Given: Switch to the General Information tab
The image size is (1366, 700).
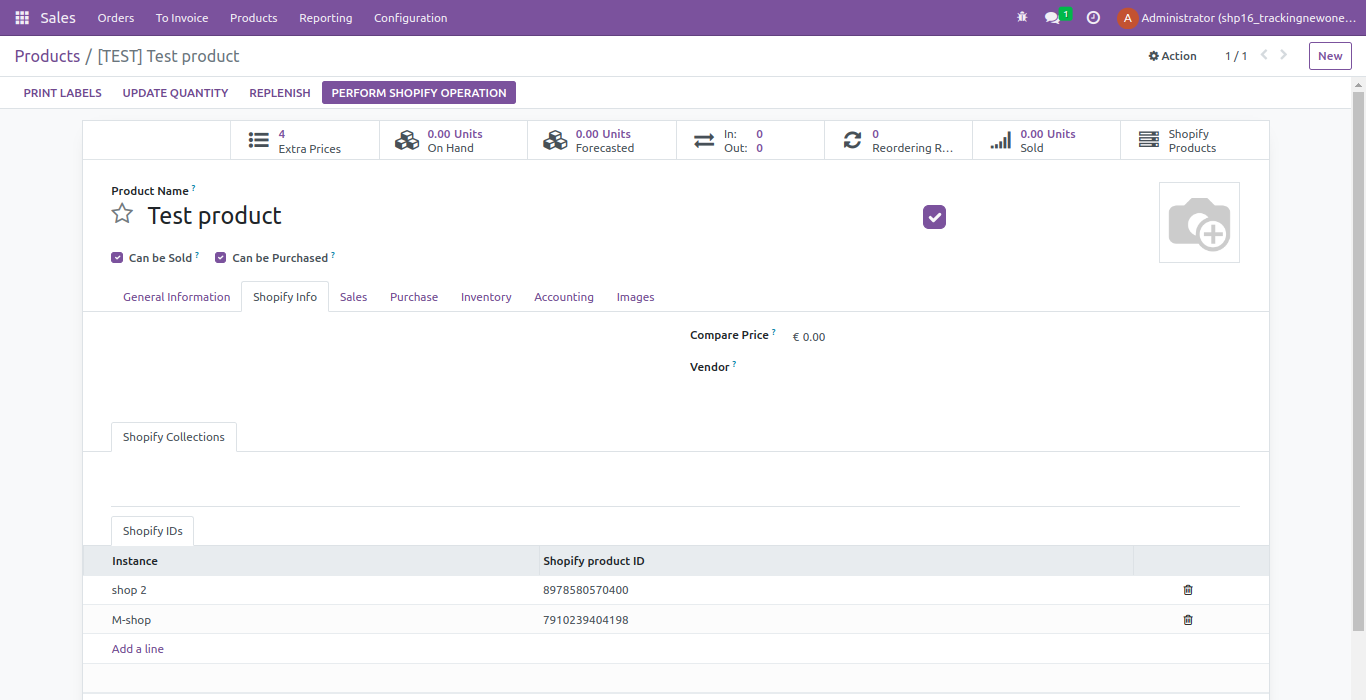Looking at the screenshot, I should (176, 297).
